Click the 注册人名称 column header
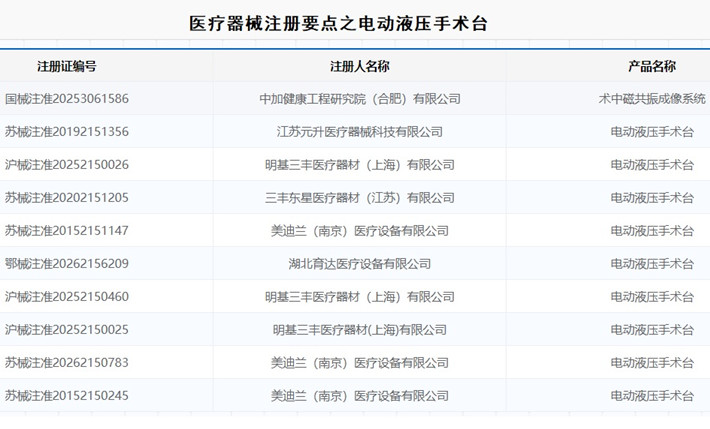The image size is (710, 429). click(x=360, y=67)
